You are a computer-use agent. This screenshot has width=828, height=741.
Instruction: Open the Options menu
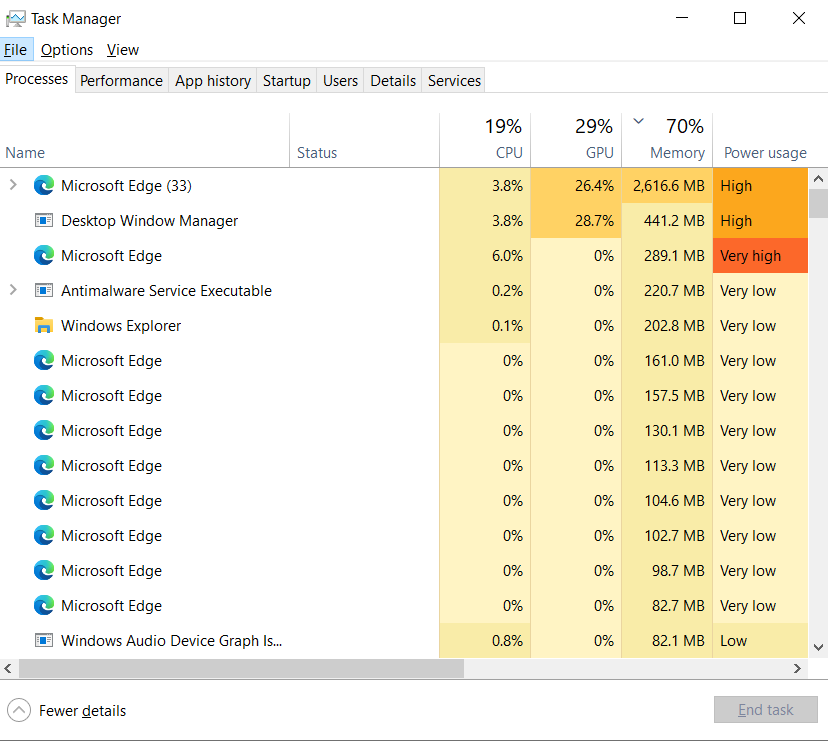coord(67,50)
